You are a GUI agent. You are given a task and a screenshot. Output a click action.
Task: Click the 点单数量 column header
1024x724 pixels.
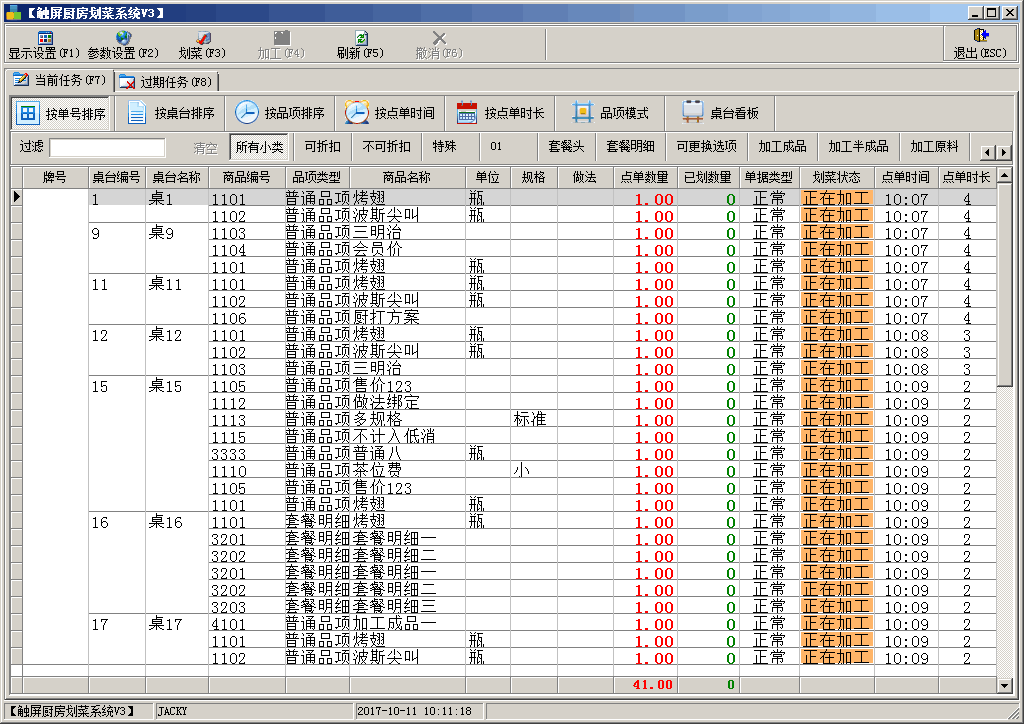tap(644, 177)
